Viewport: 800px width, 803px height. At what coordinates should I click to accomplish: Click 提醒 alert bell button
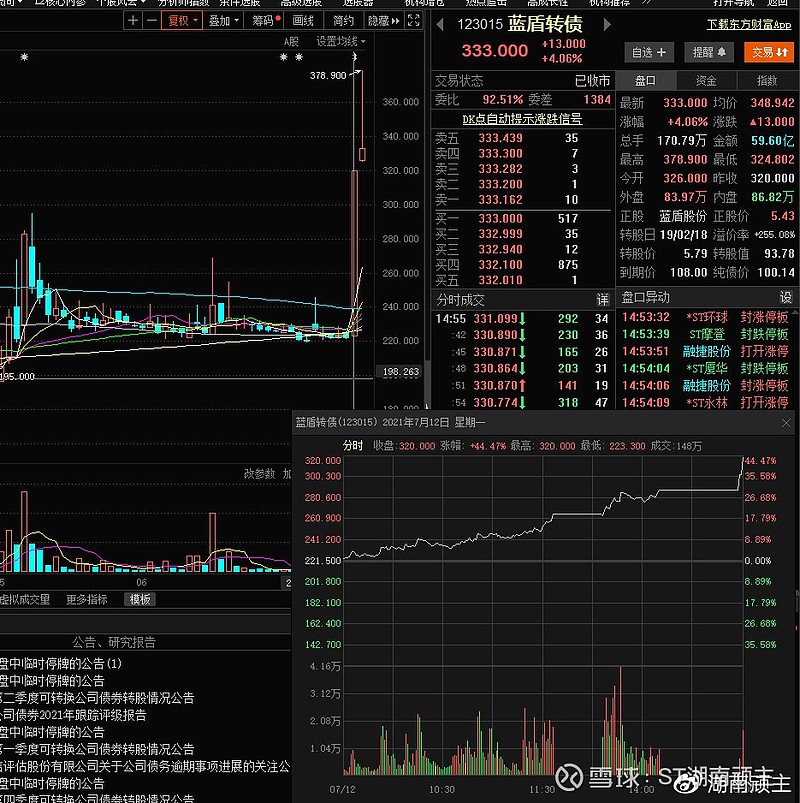click(709, 52)
